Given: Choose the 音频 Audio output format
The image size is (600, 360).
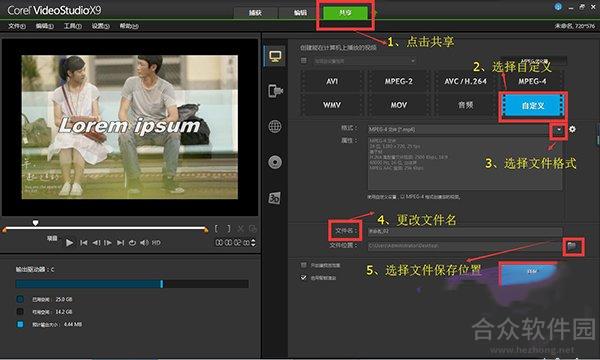Looking at the screenshot, I should click(465, 105).
